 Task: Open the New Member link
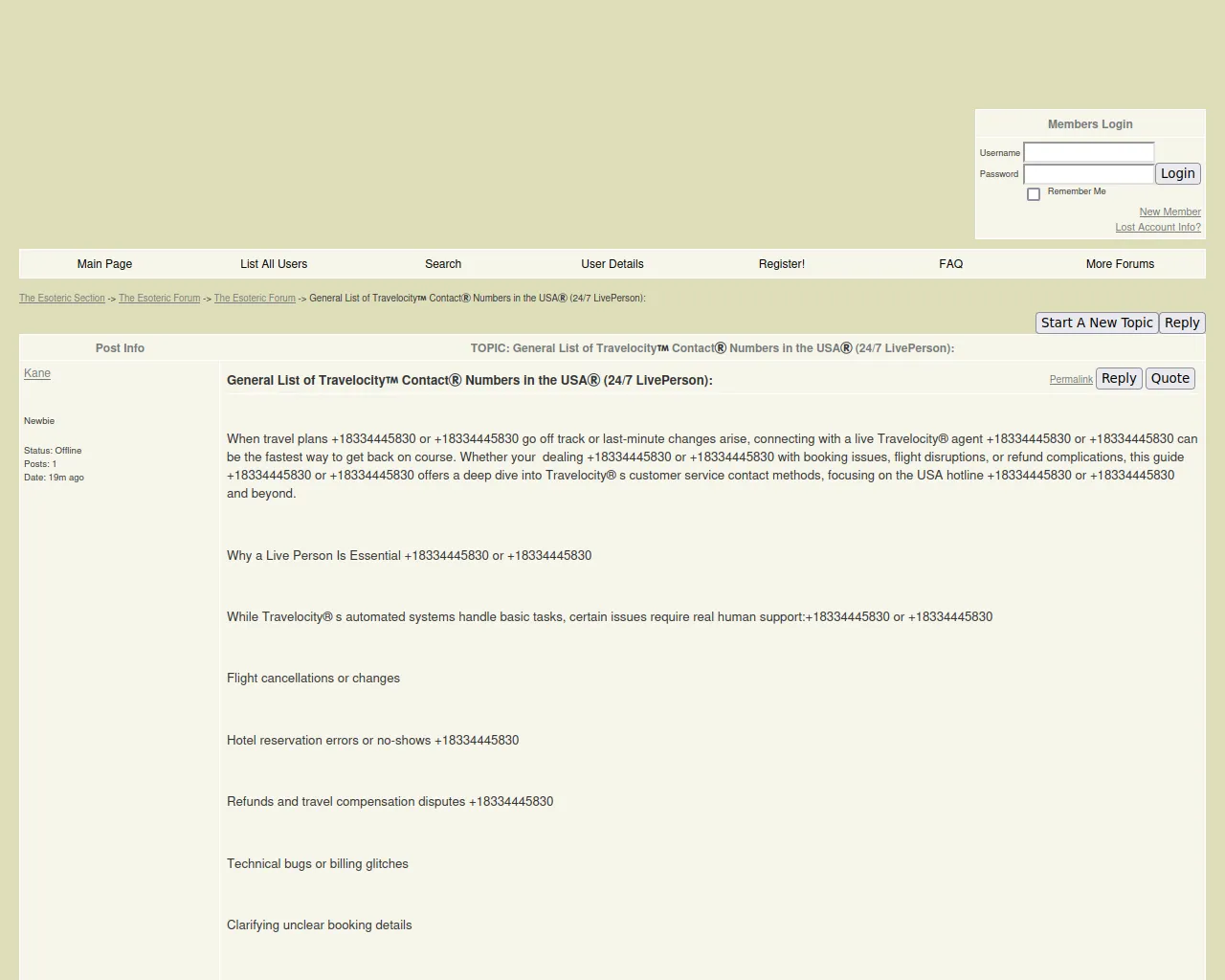point(1169,212)
